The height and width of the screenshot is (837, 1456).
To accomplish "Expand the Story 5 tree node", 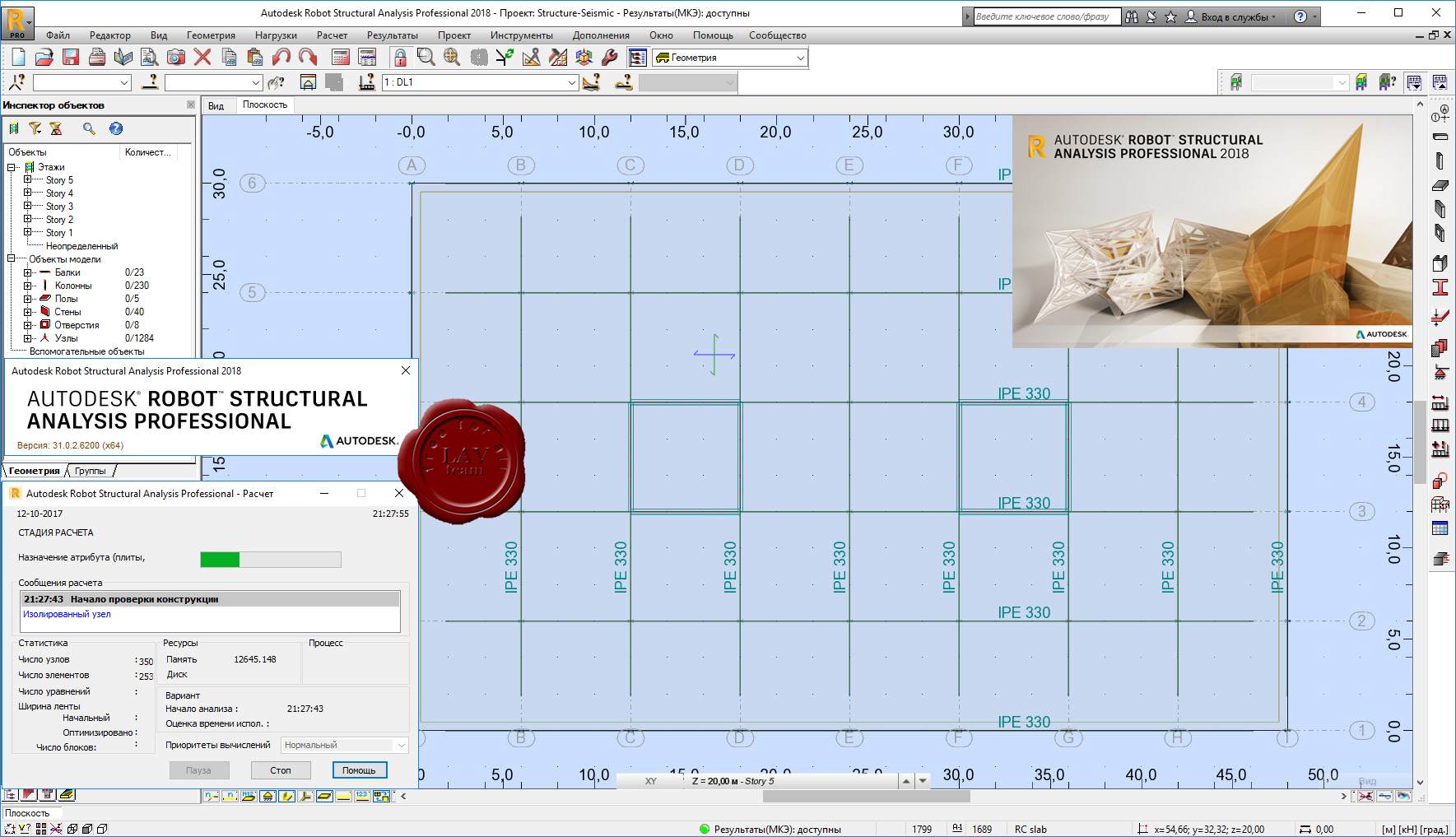I will pos(27,179).
